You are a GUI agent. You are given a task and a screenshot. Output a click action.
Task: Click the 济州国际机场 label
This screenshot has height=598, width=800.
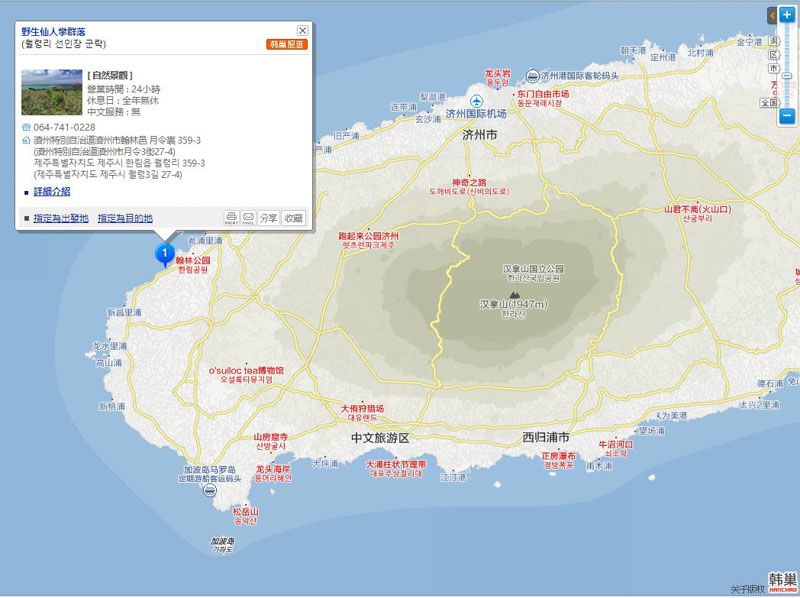(476, 114)
